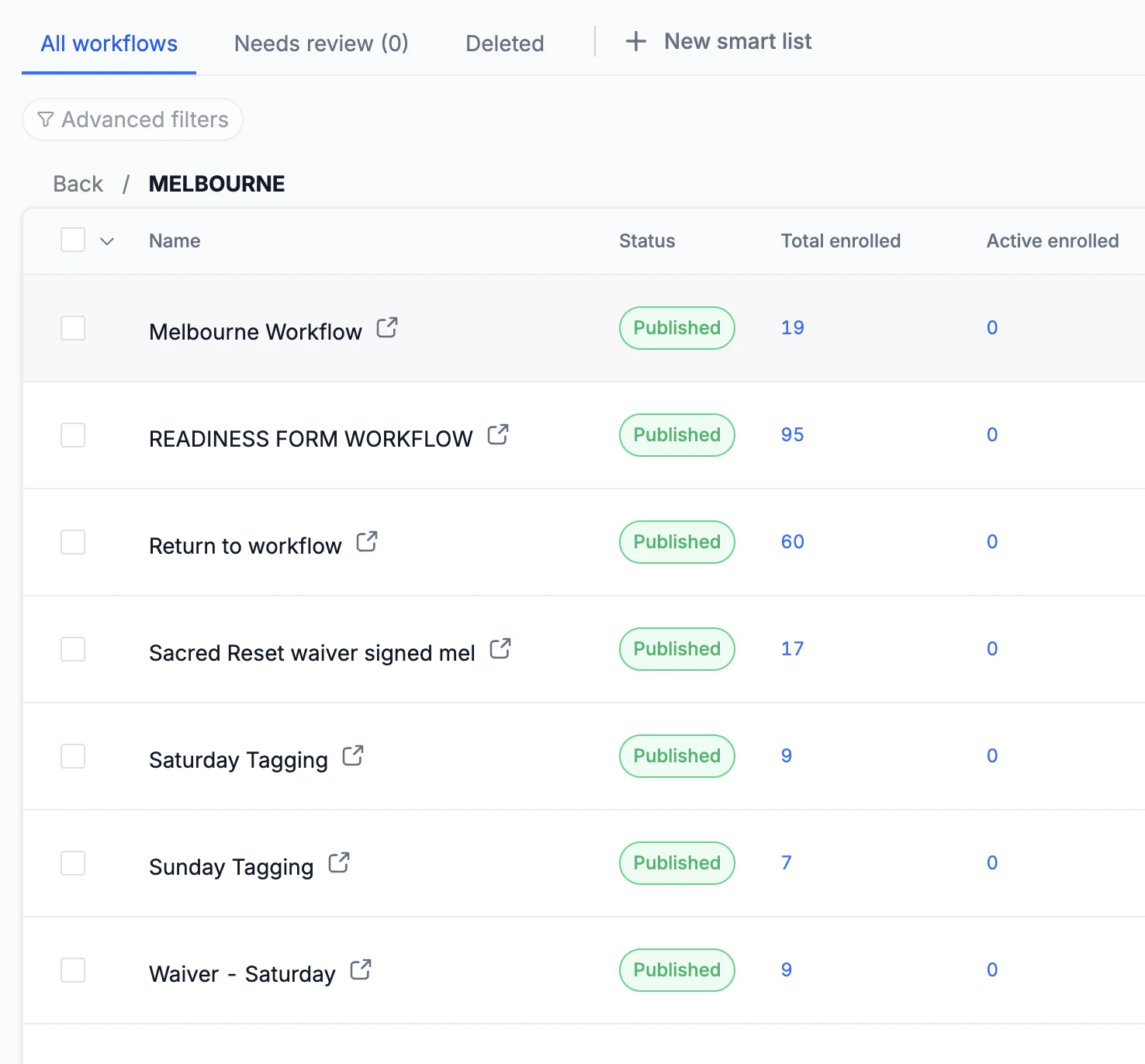This screenshot has height=1064, width=1145.
Task: Open Sacred Reset waiver signed mel
Action: pyautogui.click(x=312, y=653)
